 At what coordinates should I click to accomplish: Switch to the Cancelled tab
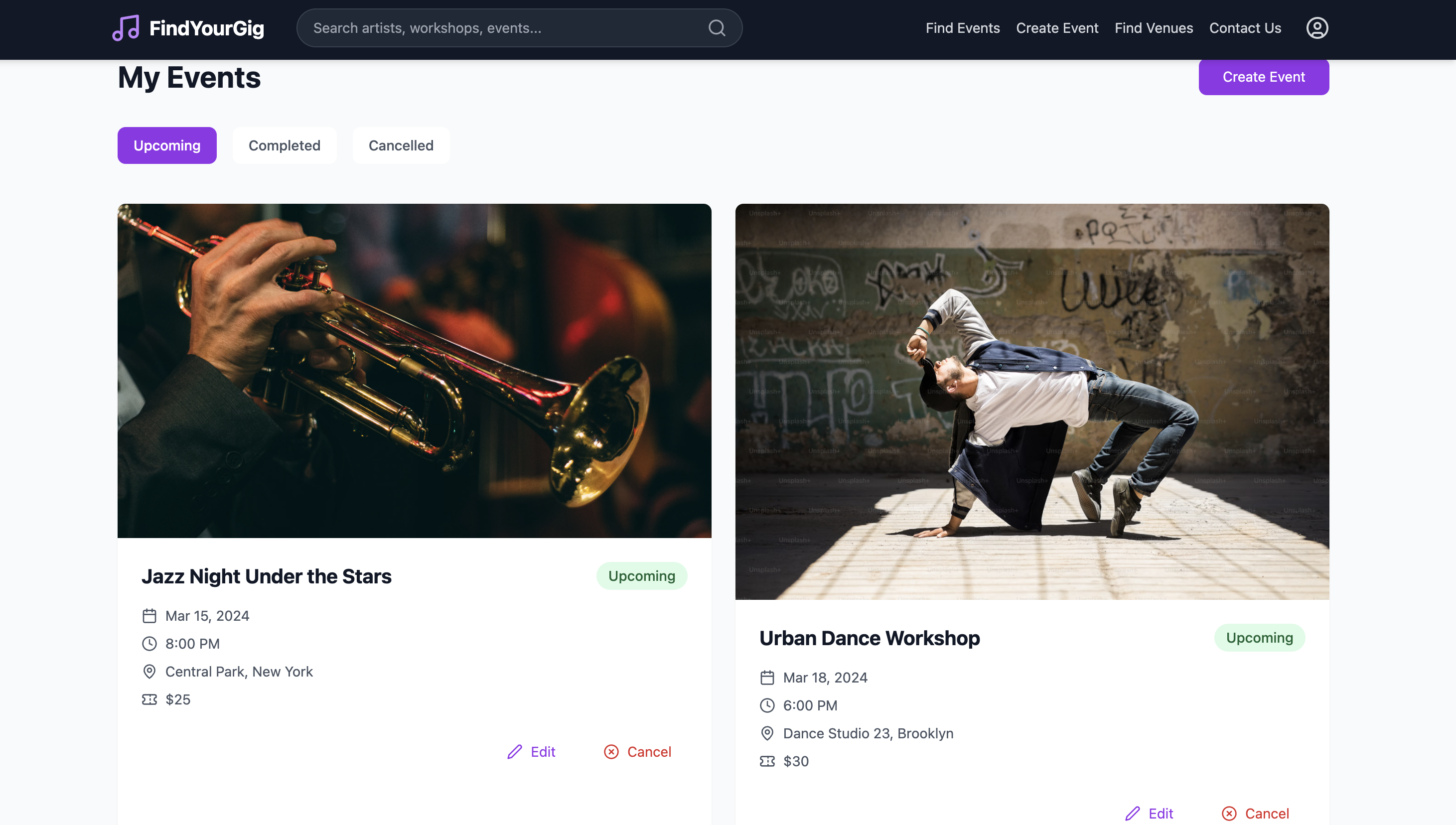401,145
